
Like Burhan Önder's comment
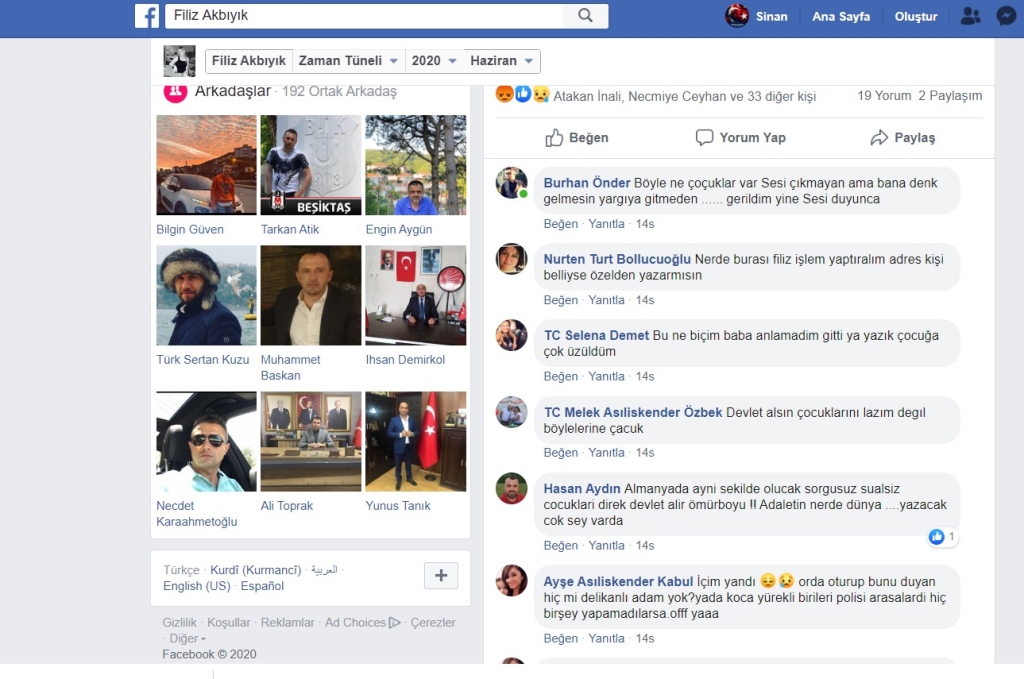click(x=560, y=224)
